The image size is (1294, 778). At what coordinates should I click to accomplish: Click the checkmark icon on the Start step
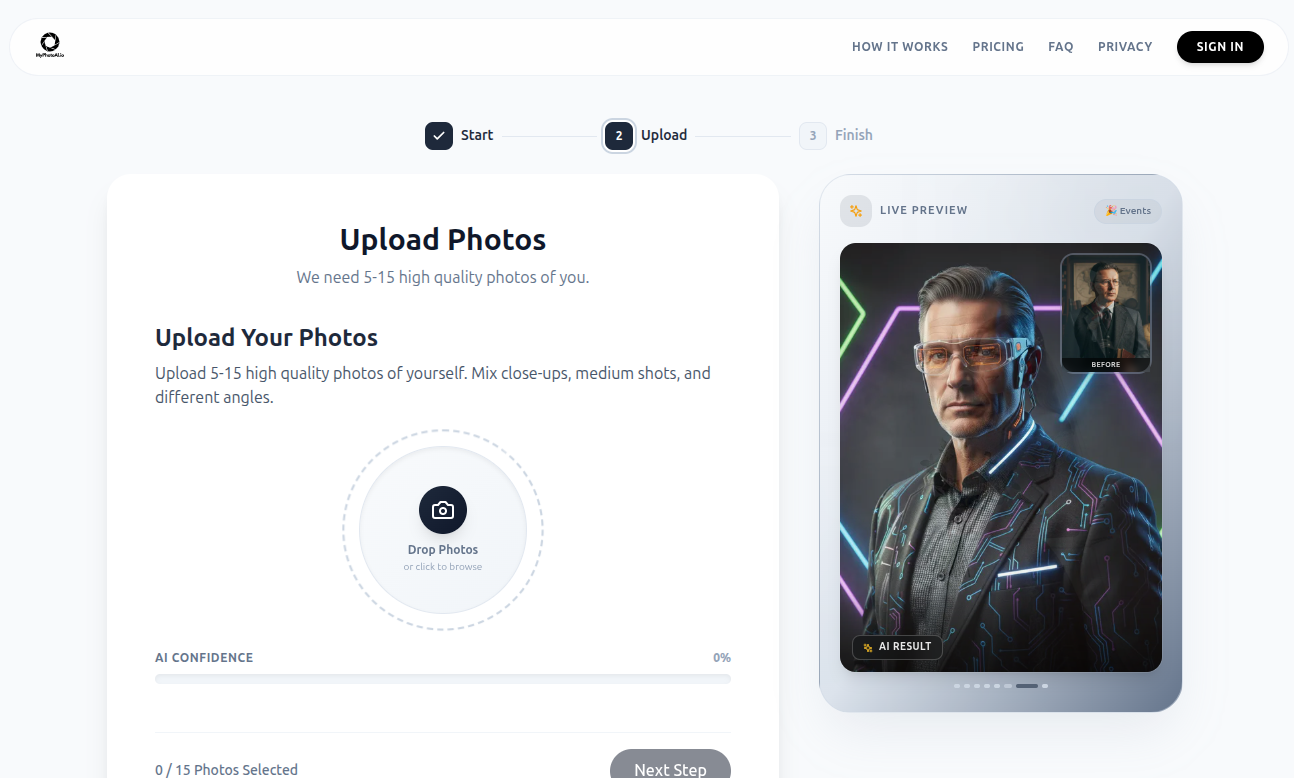[x=438, y=135]
